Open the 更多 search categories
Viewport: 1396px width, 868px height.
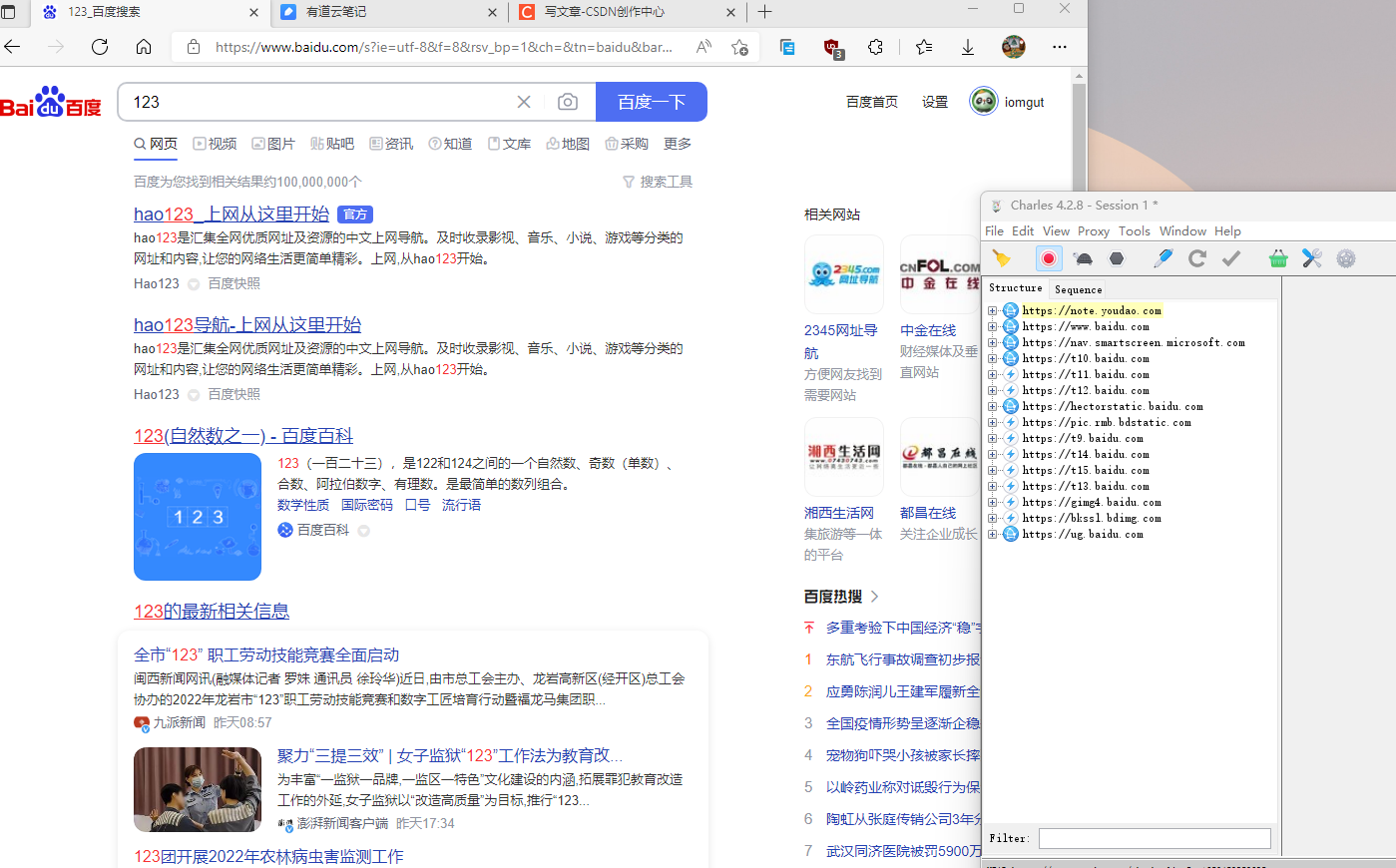click(678, 144)
